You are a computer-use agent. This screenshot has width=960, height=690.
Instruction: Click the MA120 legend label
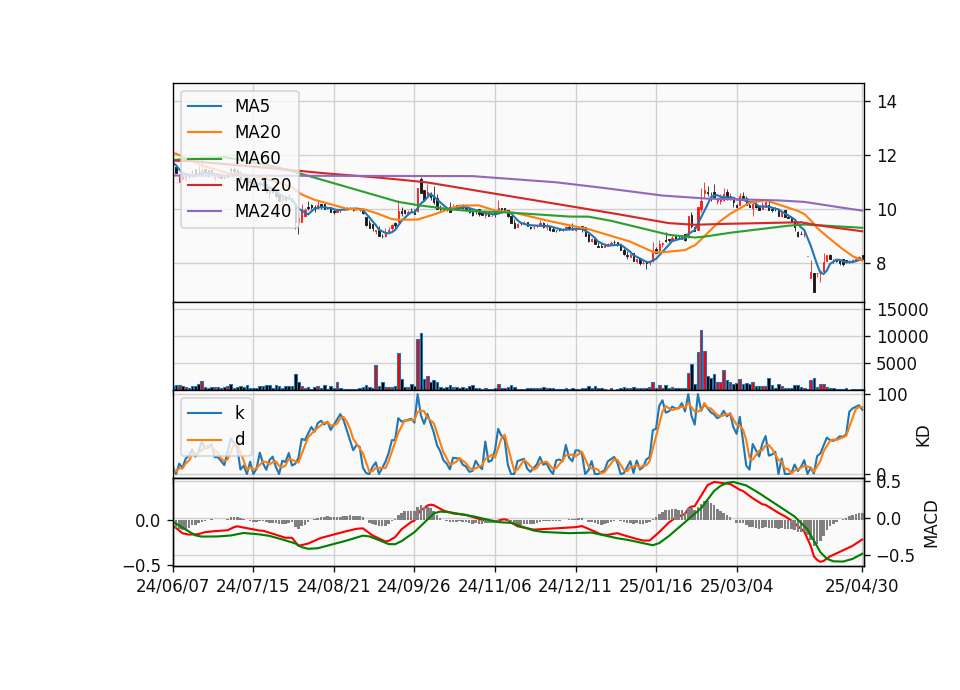pyautogui.click(x=263, y=185)
